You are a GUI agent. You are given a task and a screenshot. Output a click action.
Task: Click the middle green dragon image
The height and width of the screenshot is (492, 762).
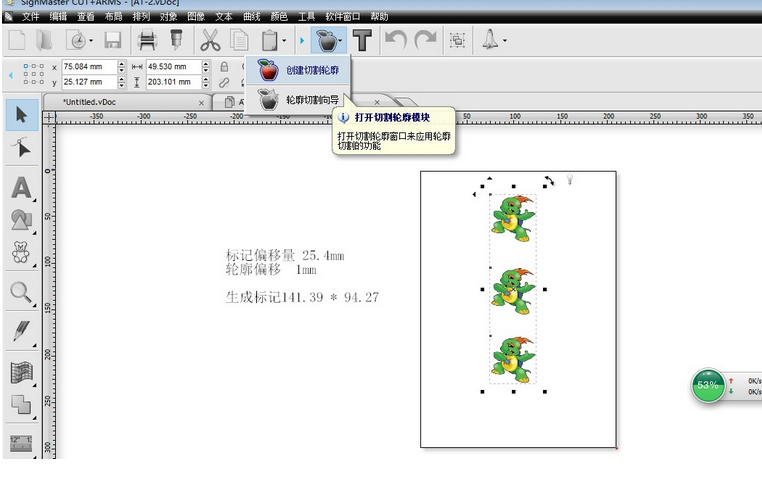click(x=513, y=287)
